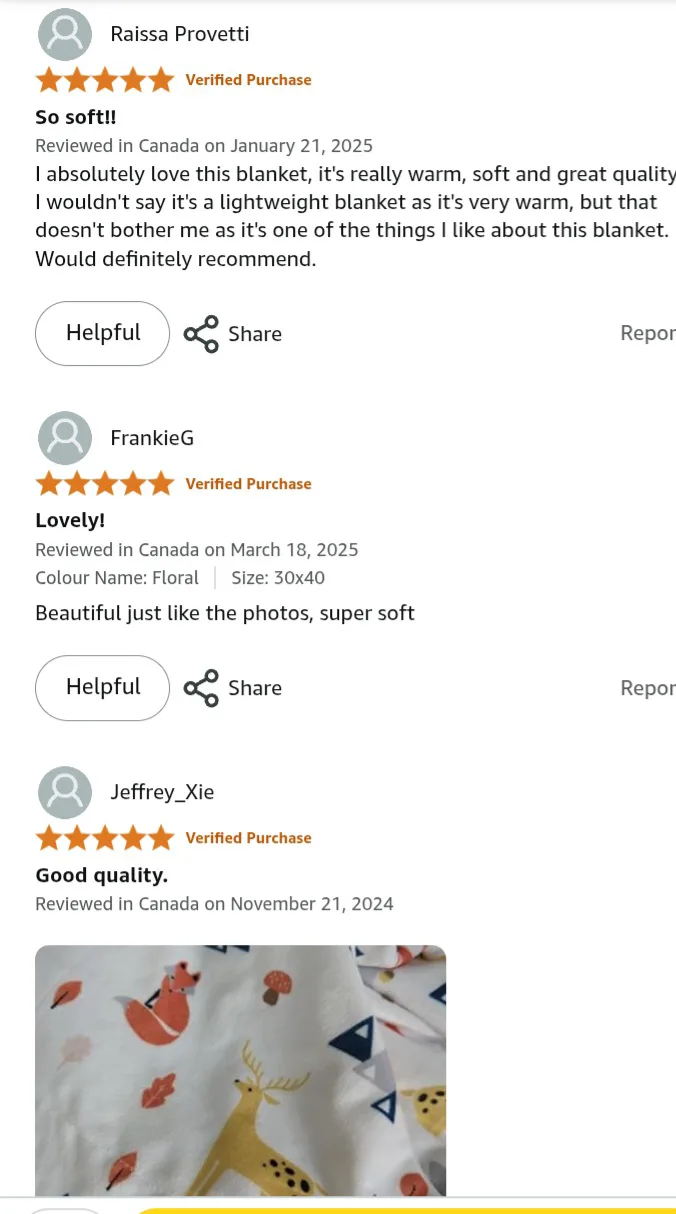Click share icon under FrankieG's review
Image resolution: width=676 pixels, height=1214 pixels.
pyautogui.click(x=201, y=688)
